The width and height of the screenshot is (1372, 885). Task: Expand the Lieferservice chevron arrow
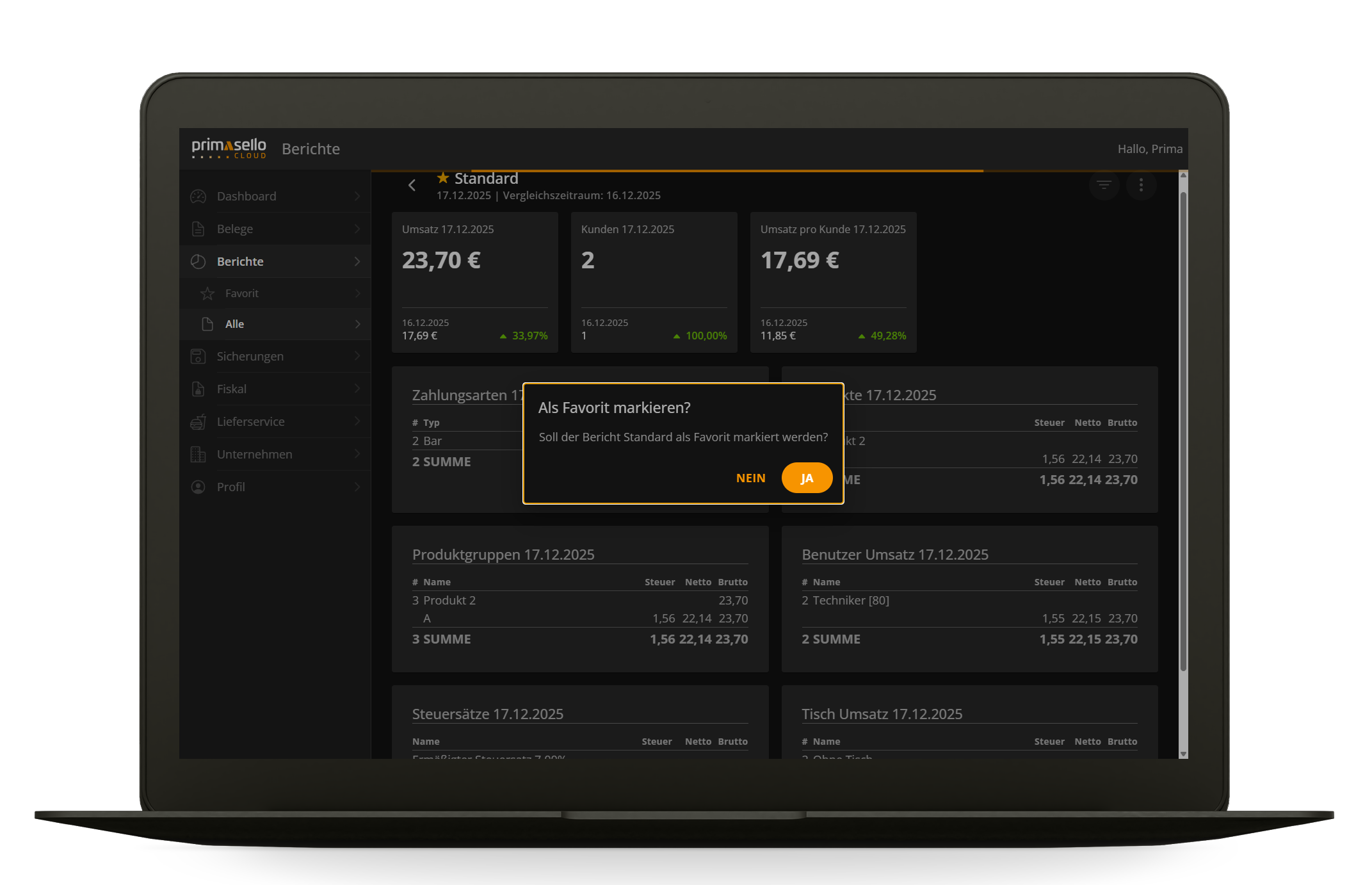pos(357,422)
